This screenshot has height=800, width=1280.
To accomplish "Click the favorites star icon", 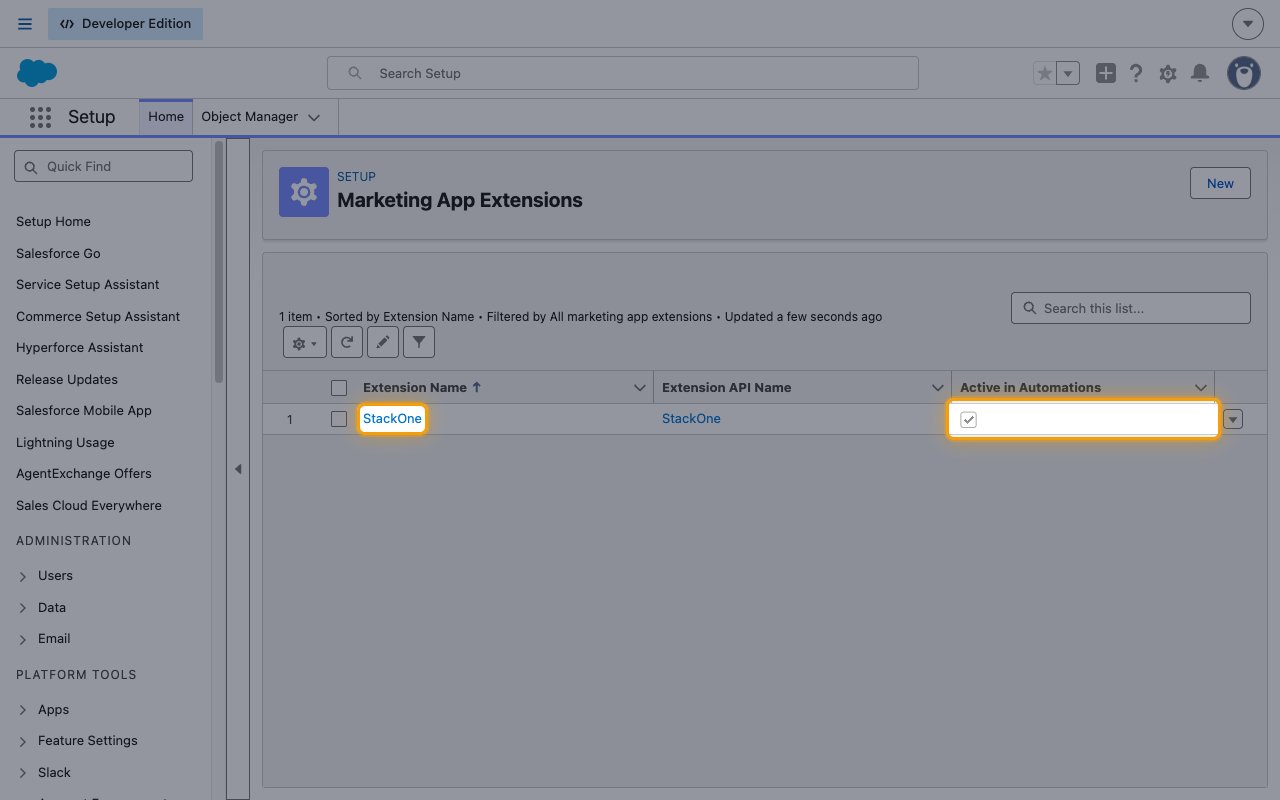I will [1045, 73].
